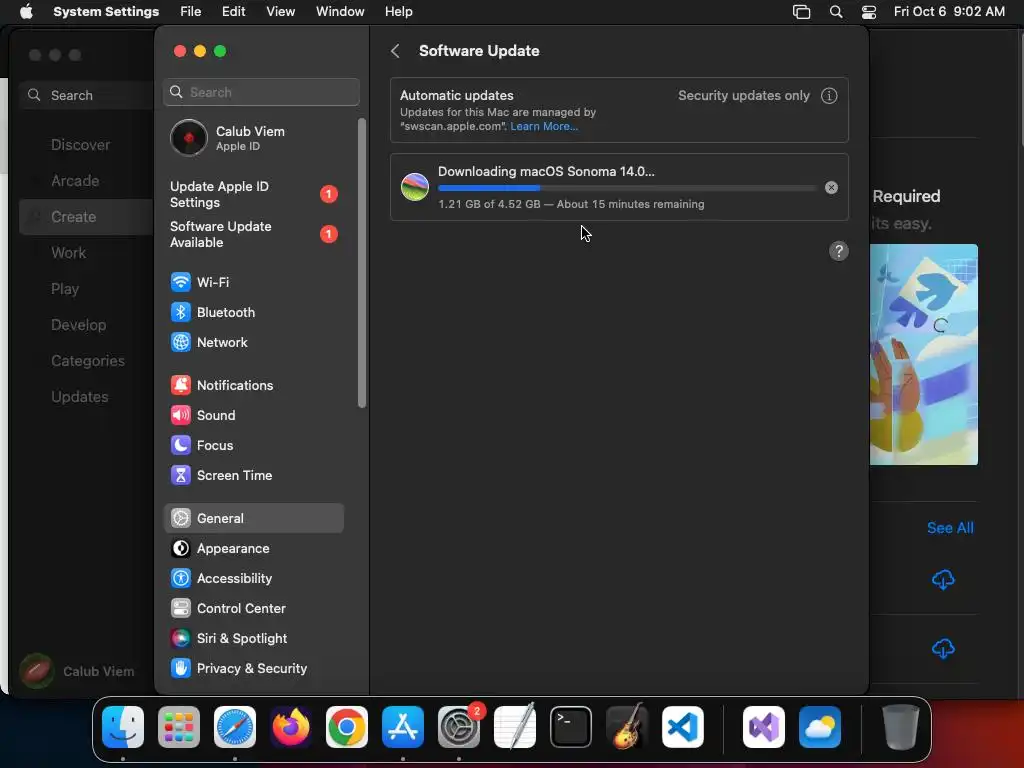Open Wi-Fi settings

click(x=253, y=282)
